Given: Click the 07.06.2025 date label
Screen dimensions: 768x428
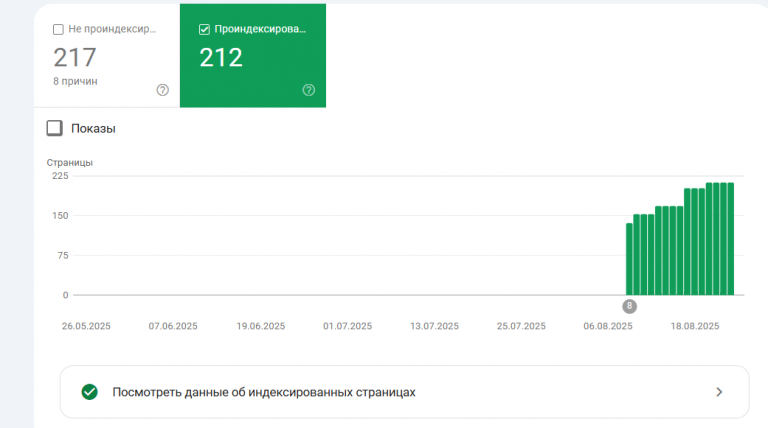Looking at the screenshot, I should (173, 326).
